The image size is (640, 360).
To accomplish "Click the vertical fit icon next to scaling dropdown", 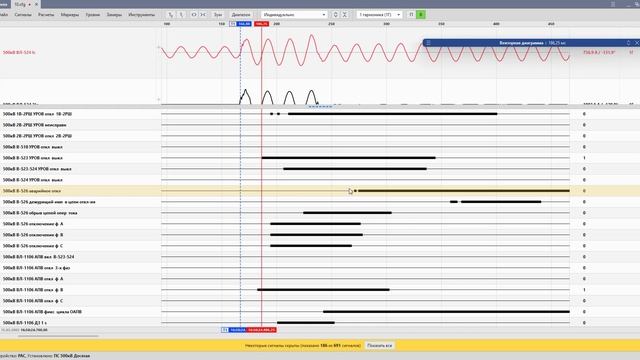I will click(336, 15).
